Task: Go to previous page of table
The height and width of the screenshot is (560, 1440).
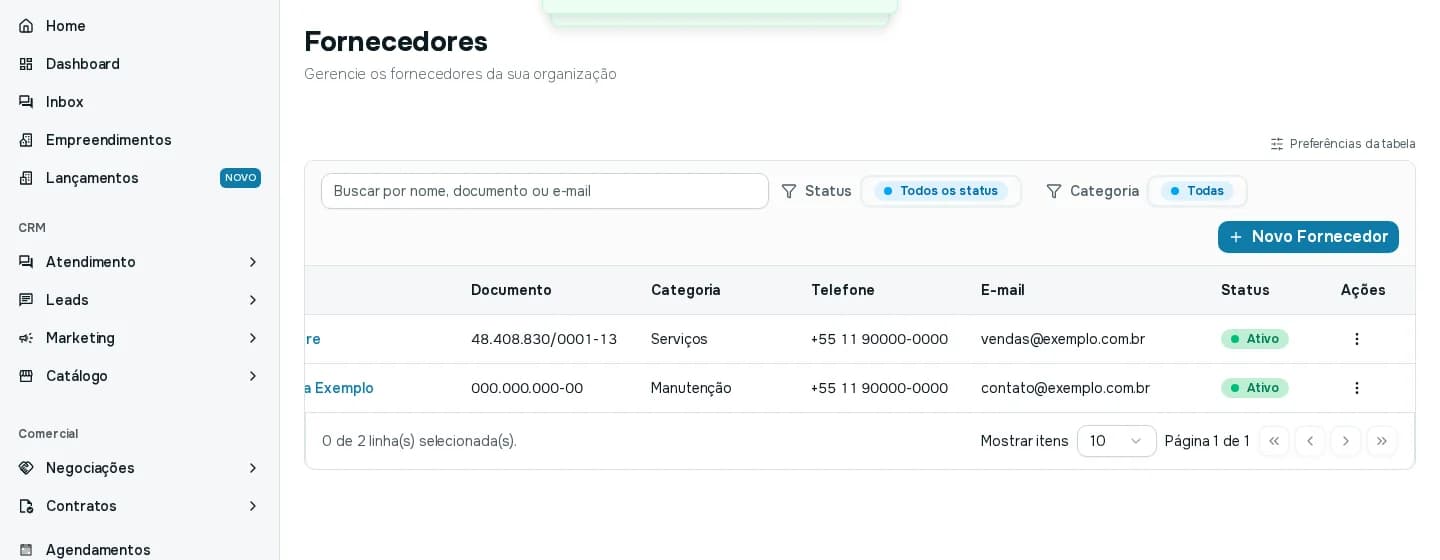Action: click(1310, 441)
